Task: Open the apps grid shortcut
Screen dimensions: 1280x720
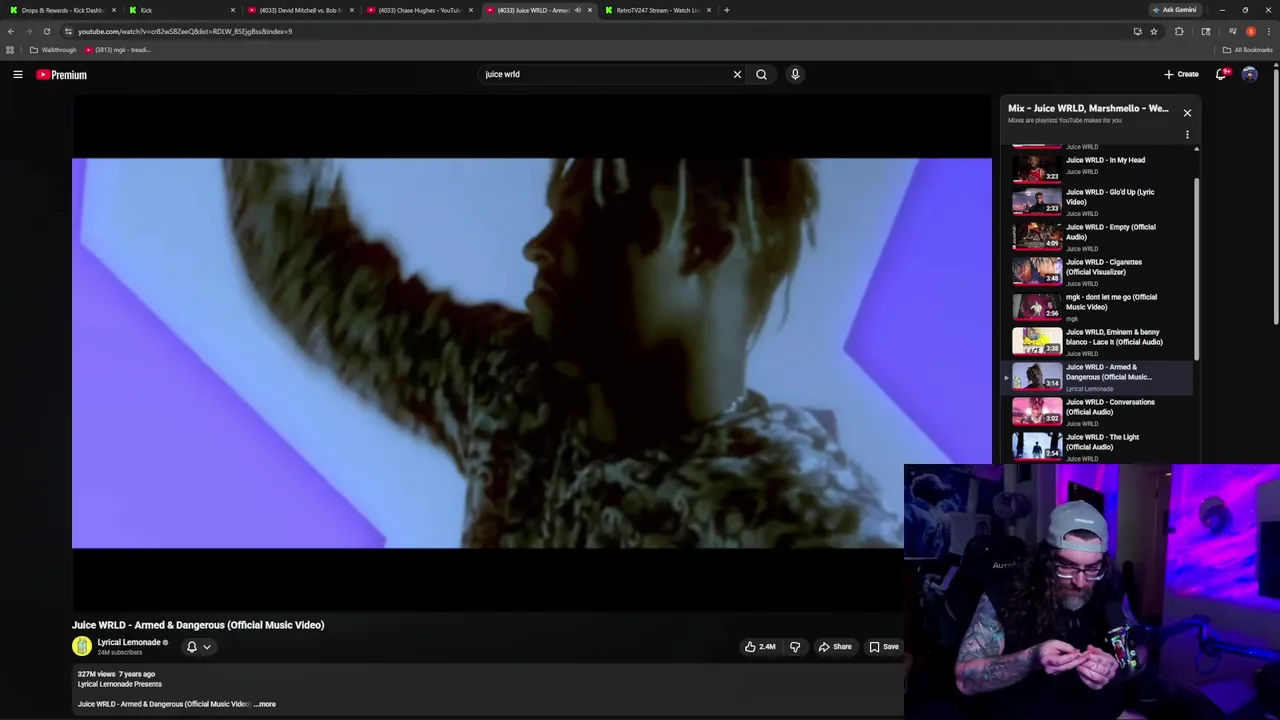Action: (x=10, y=50)
